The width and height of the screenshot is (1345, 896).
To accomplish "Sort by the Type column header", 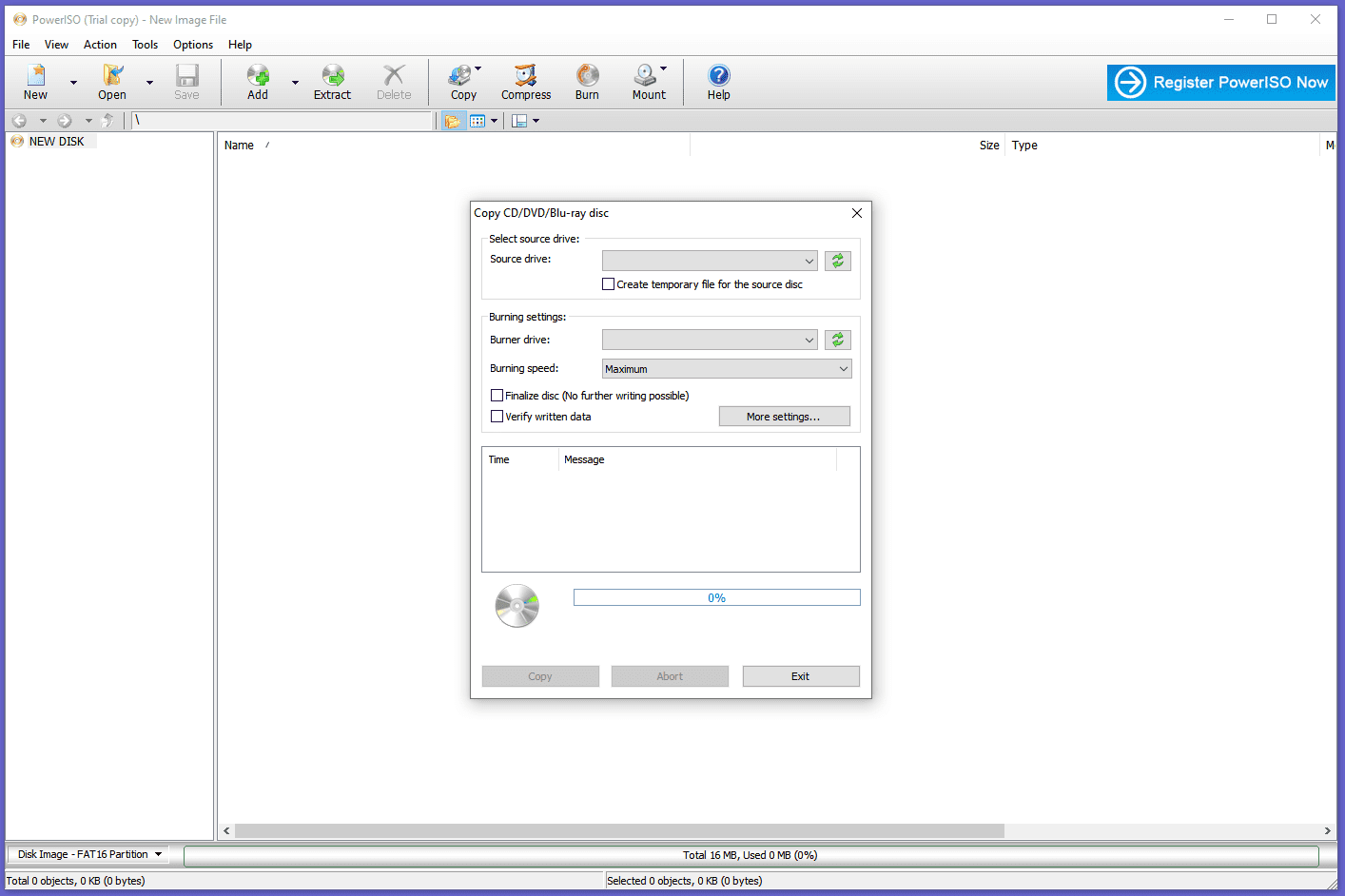I will (1163, 146).
